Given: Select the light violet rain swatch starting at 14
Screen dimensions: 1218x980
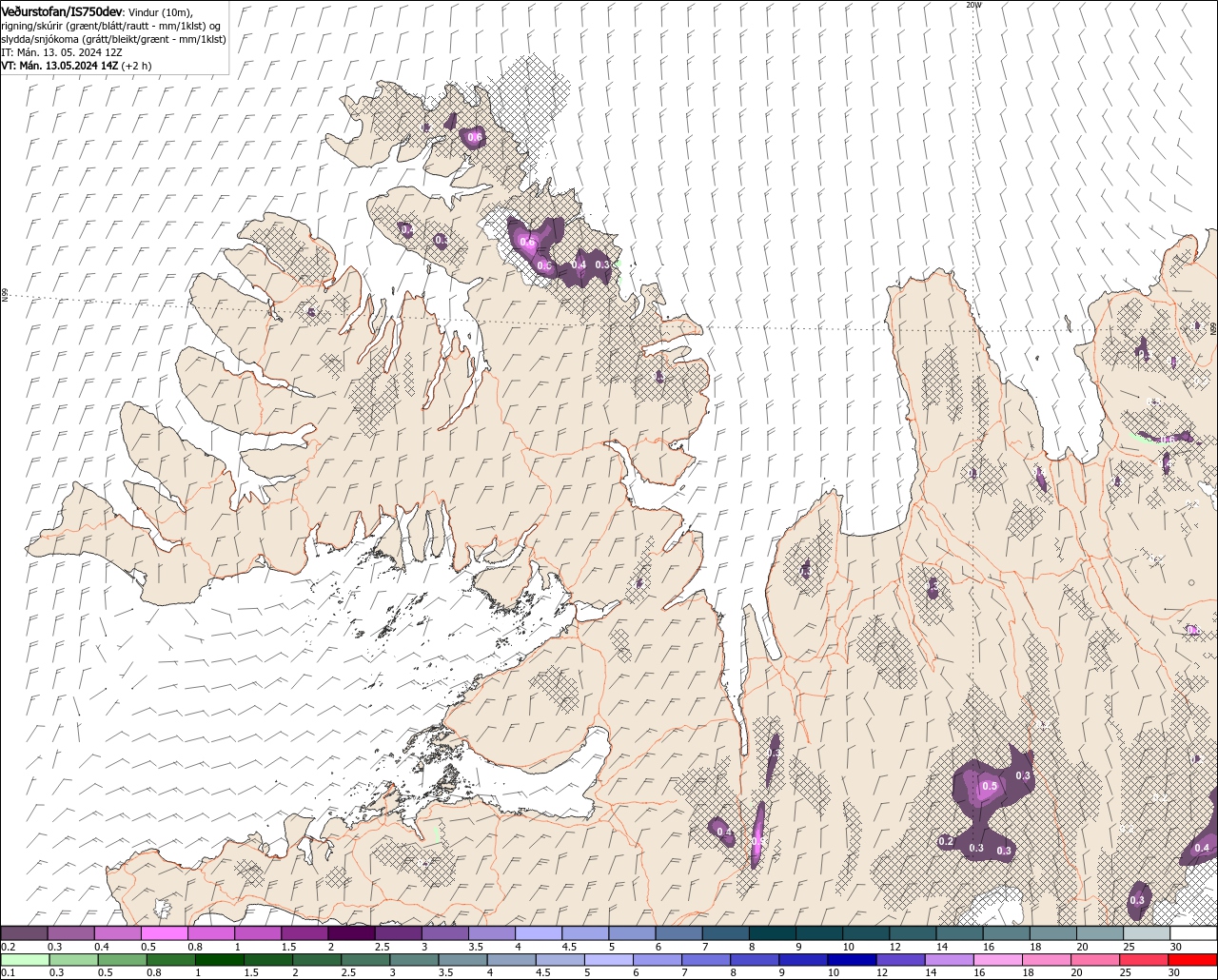Looking at the screenshot, I should pos(948,960).
